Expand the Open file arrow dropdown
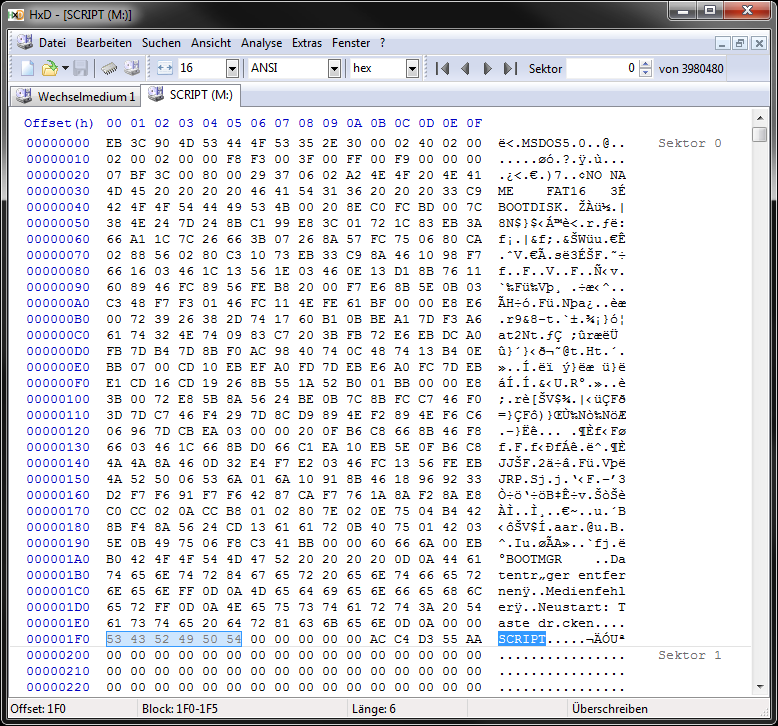 click(x=65, y=68)
